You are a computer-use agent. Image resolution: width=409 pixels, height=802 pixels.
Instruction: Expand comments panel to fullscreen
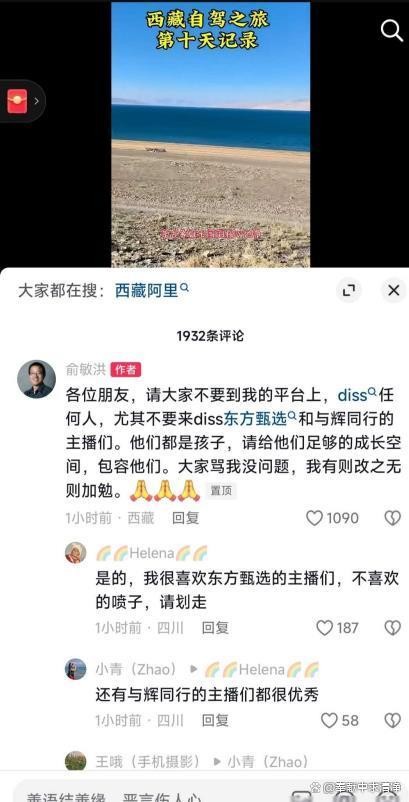click(x=349, y=291)
